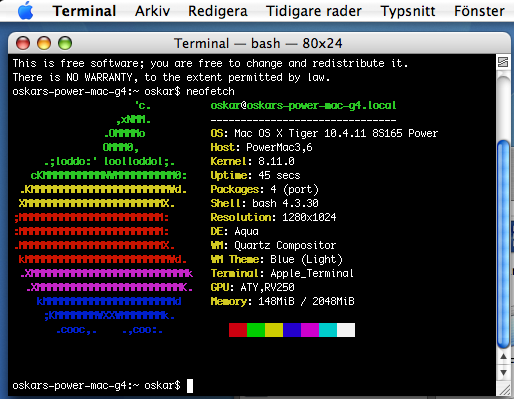Click the Kernel value '8.11.0'
The height and width of the screenshot is (399, 514).
click(276, 162)
